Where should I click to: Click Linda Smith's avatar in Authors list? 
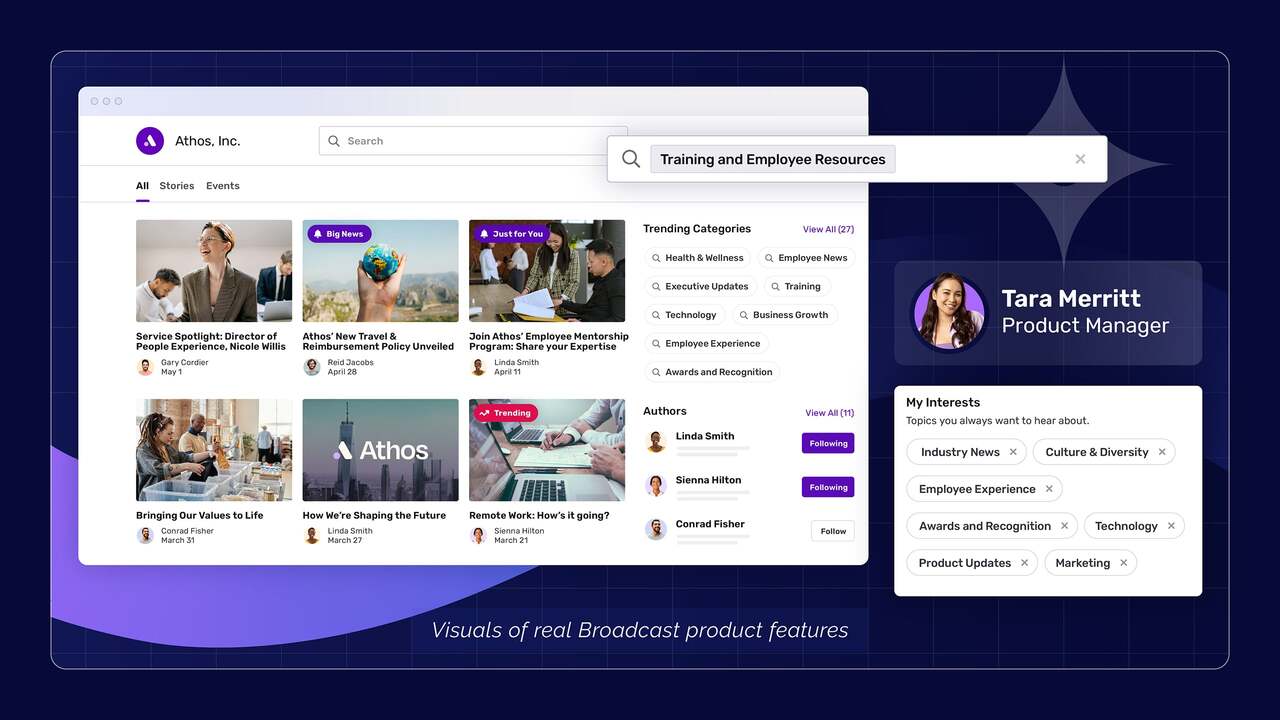pyautogui.click(x=656, y=442)
